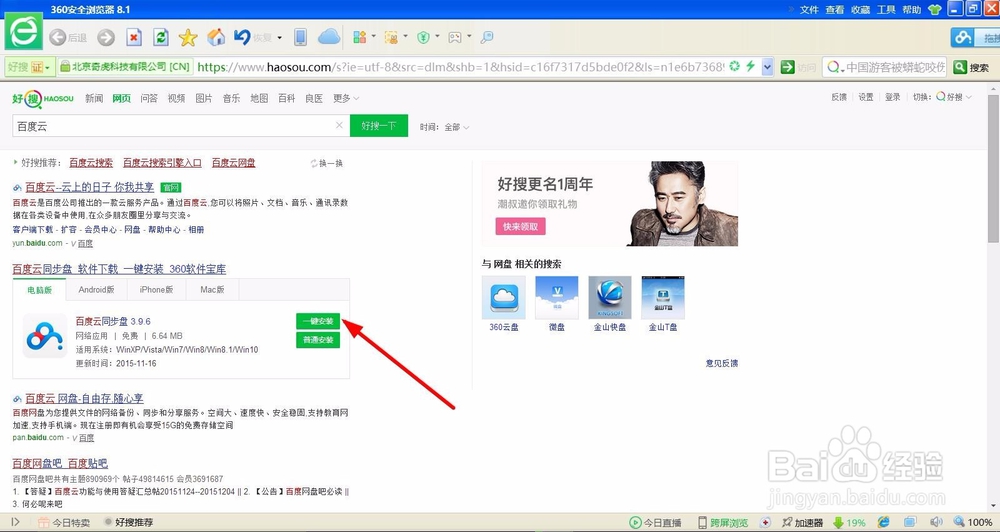This screenshot has height=532, width=1000.
Task: Stop loading with the red X page icon
Action: (134, 37)
